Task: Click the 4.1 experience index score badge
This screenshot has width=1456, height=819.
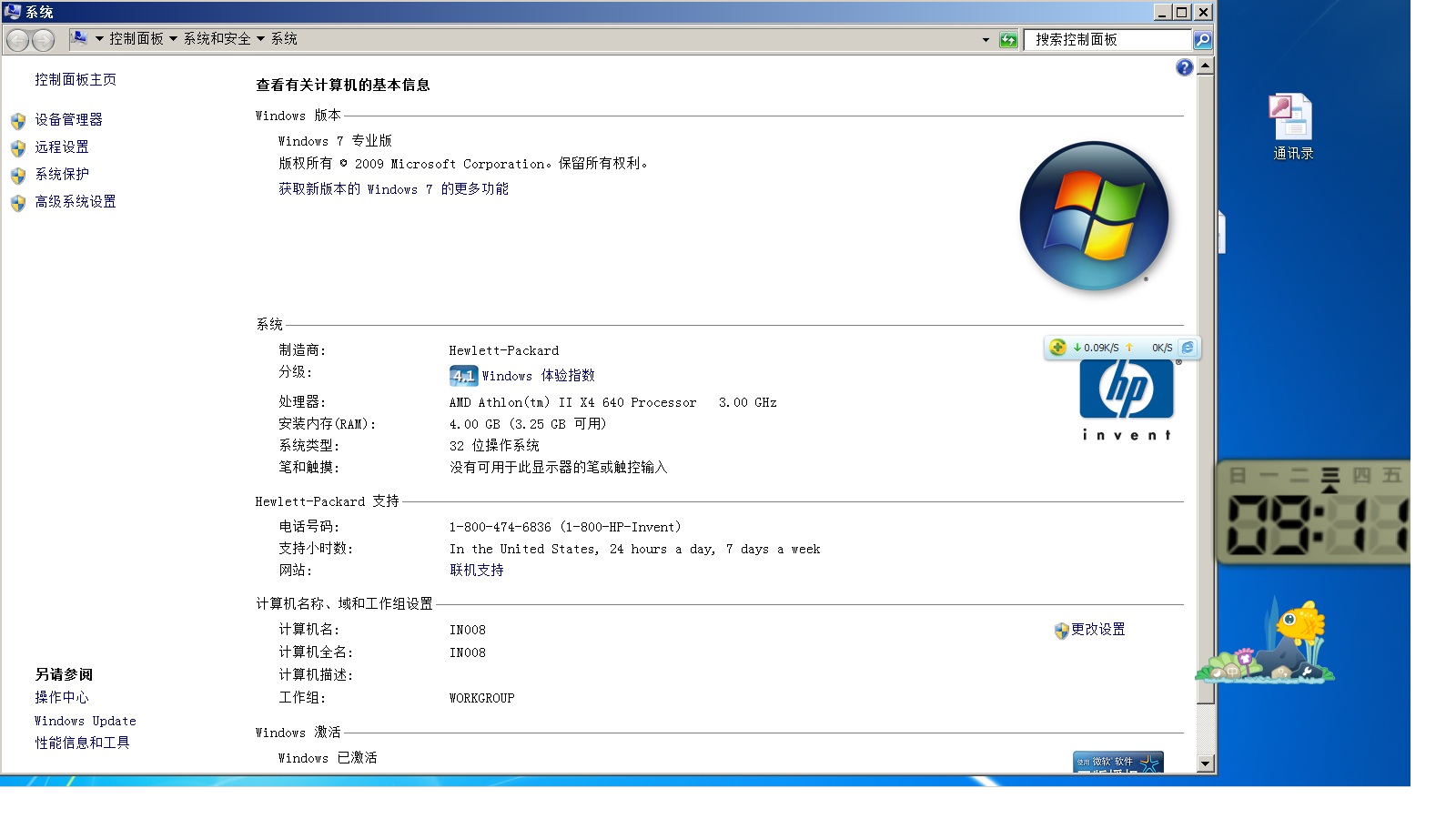Action: 463,376
